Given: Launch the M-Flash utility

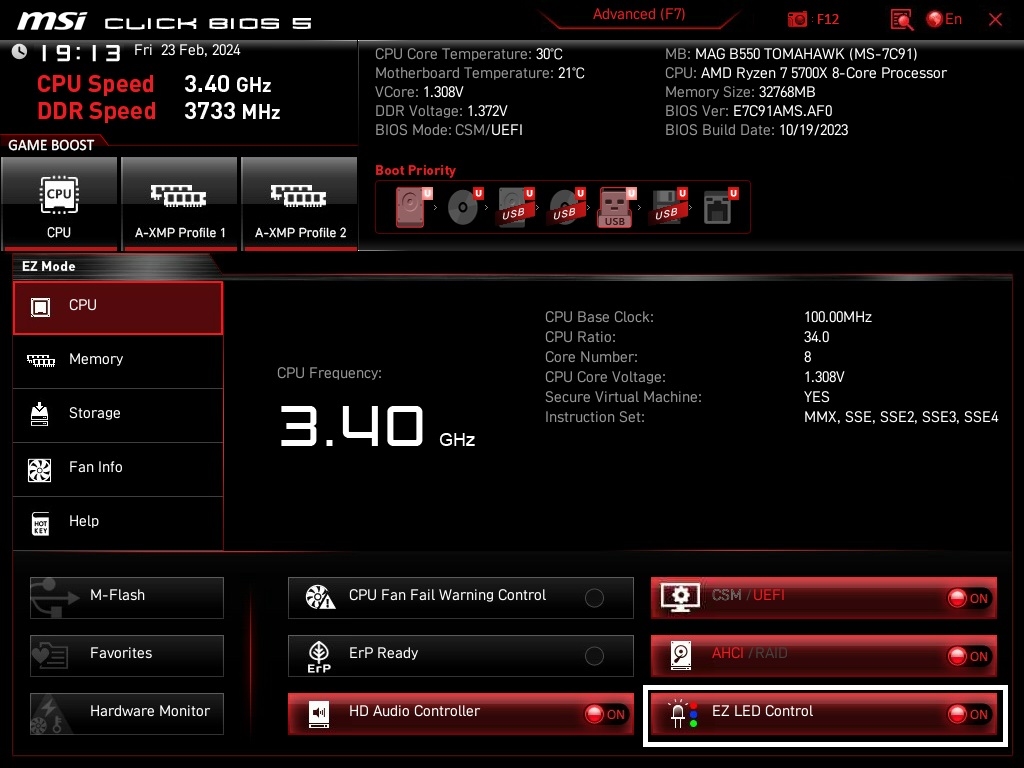Looking at the screenshot, I should point(127,597).
